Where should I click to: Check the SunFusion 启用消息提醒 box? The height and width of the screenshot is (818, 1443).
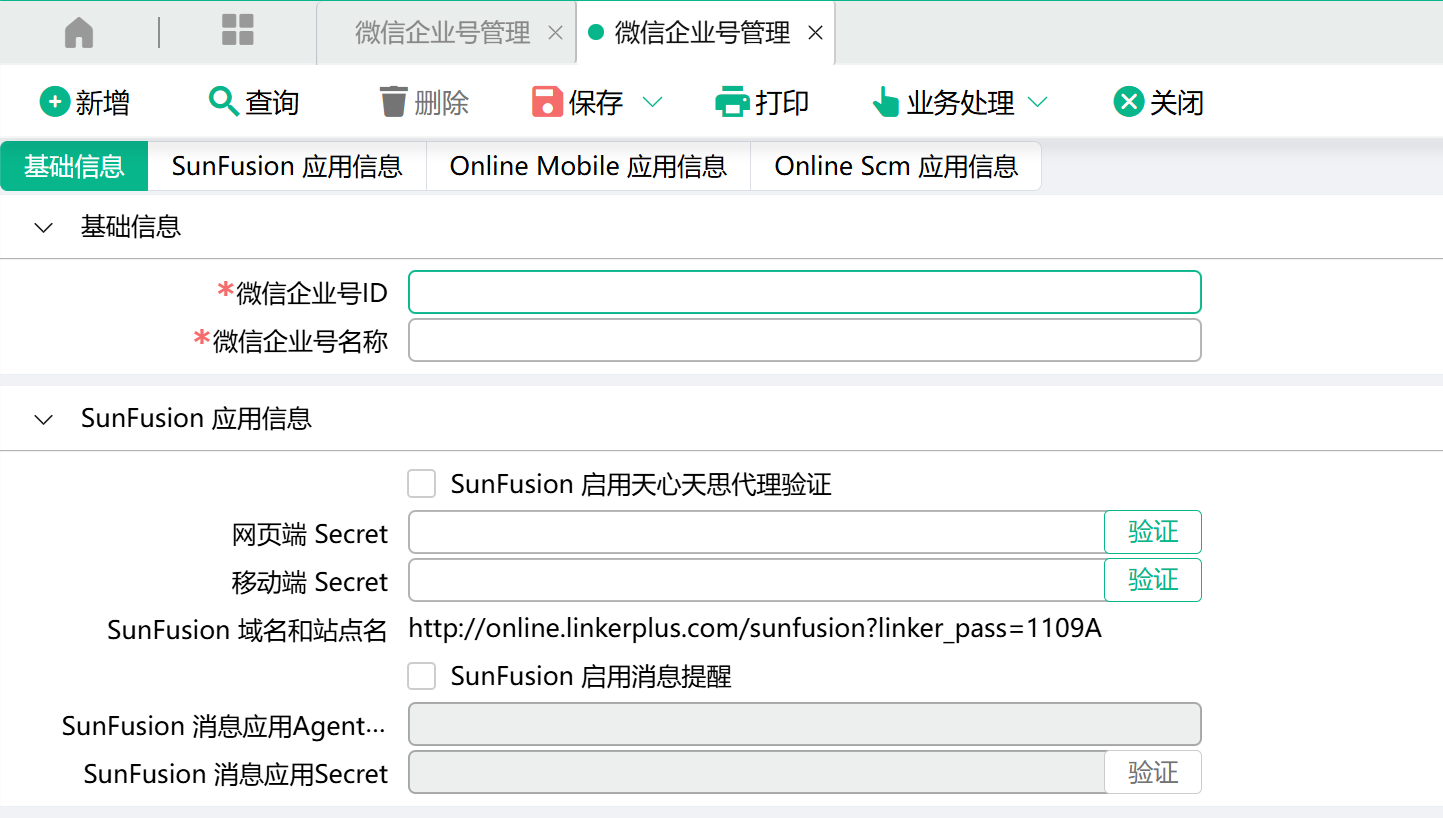coord(422,676)
